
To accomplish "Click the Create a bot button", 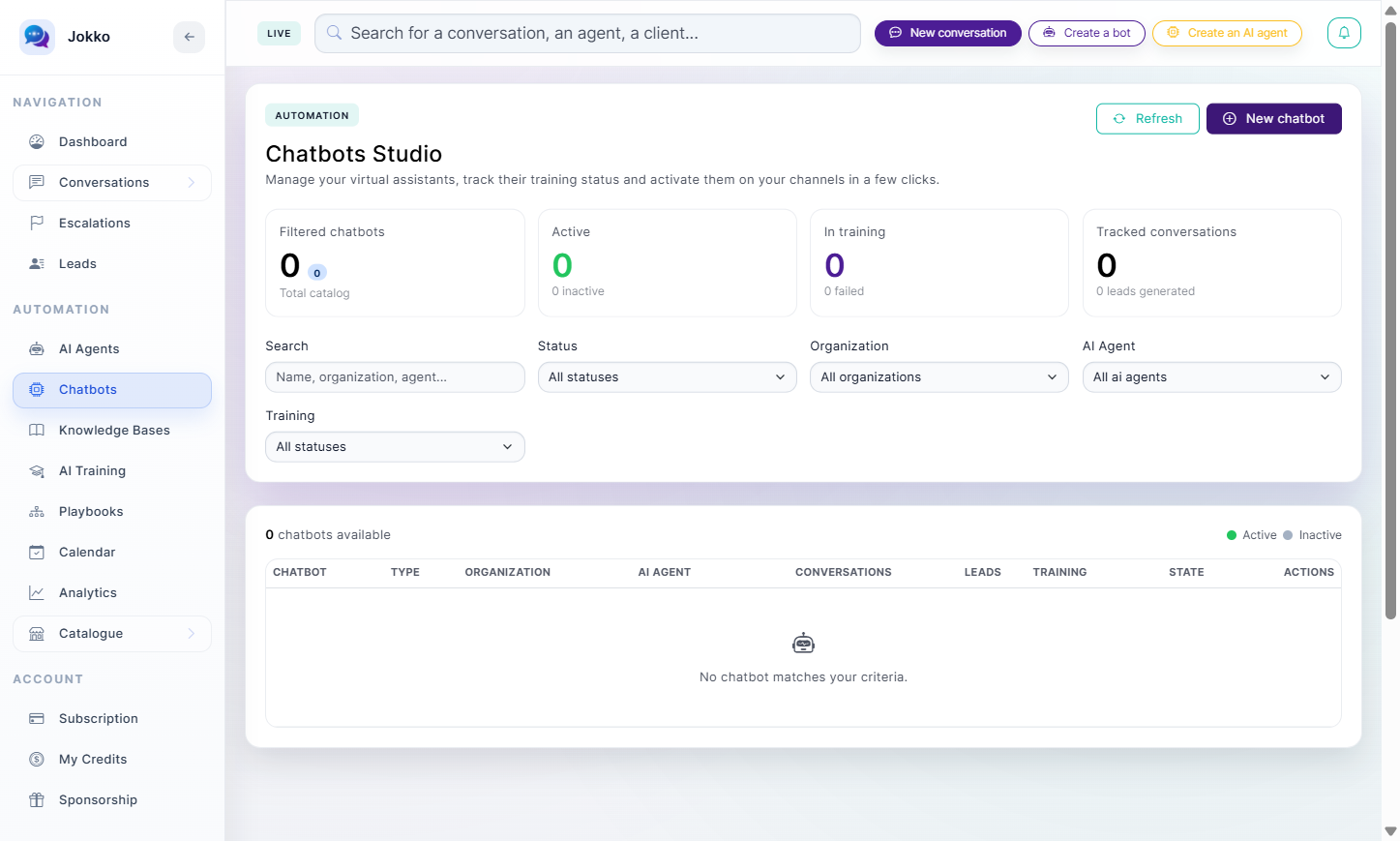I will pyautogui.click(x=1087, y=33).
